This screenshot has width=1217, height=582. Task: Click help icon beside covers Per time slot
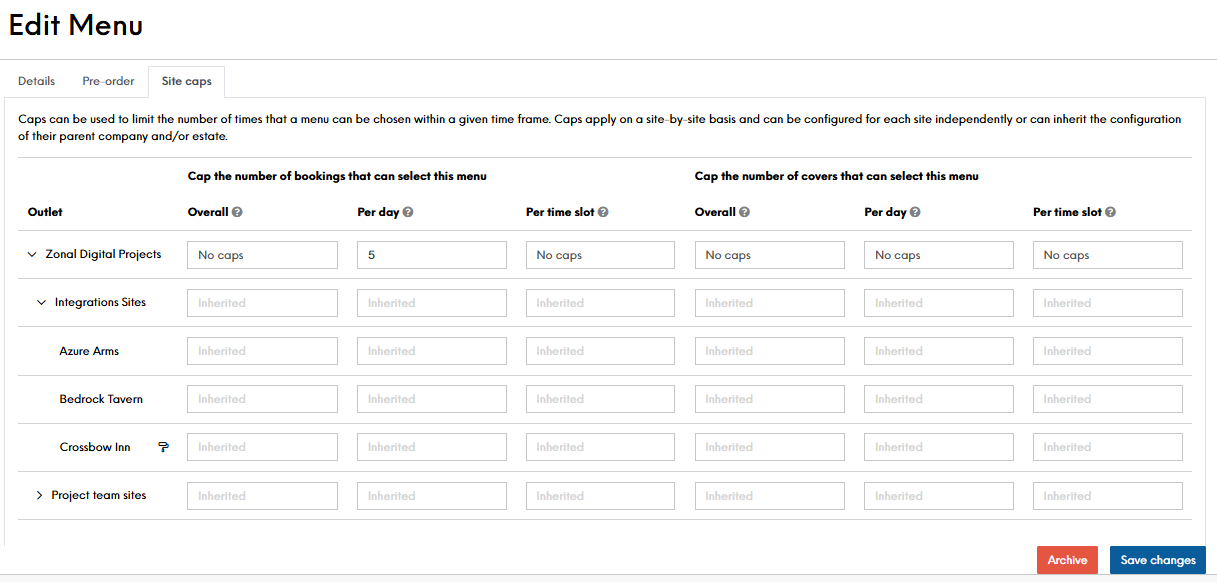pyautogui.click(x=1110, y=212)
